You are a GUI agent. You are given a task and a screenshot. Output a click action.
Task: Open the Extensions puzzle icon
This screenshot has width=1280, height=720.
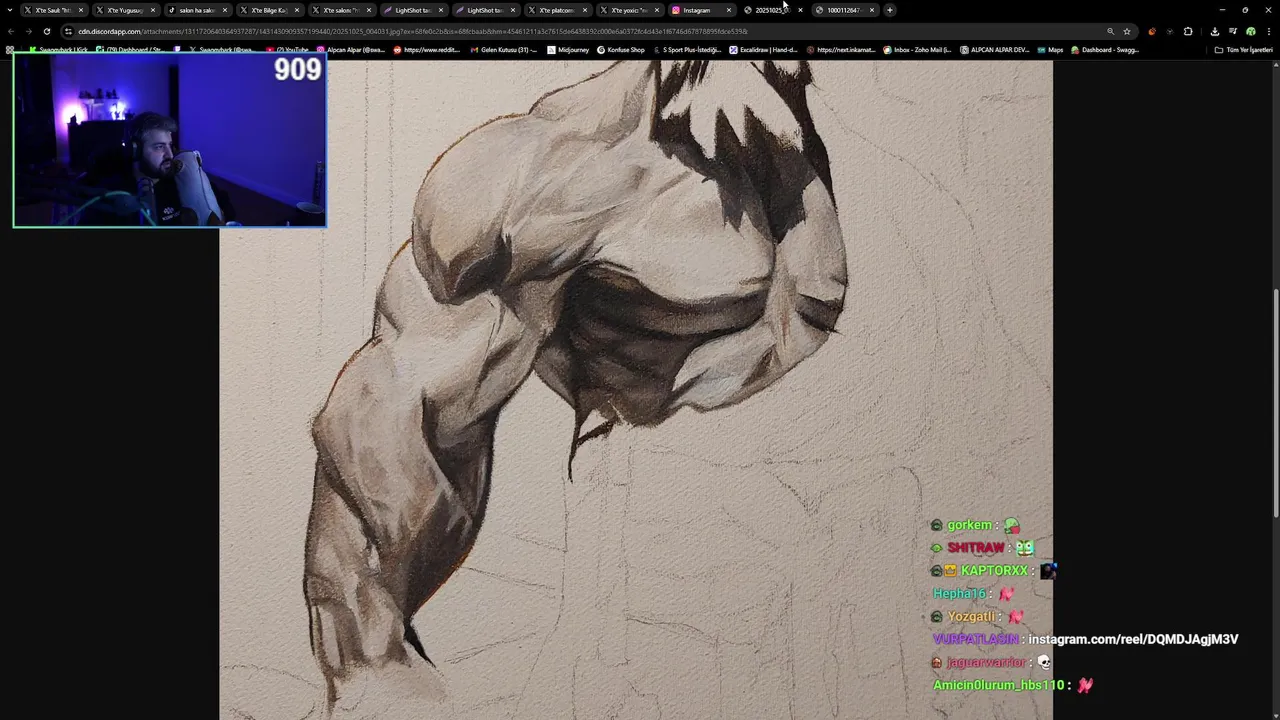tap(1188, 31)
